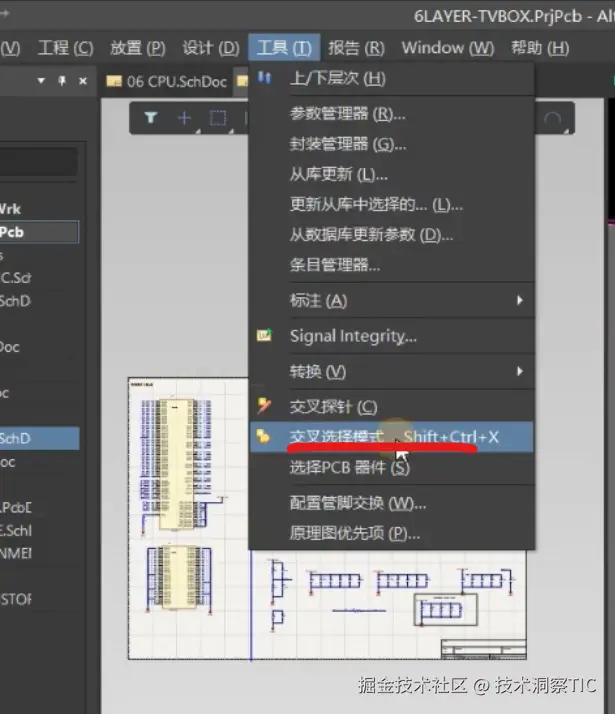Viewport: 615px width, 714px height.
Task: Expand the 转换 (V) submenu arrow
Action: (519, 371)
